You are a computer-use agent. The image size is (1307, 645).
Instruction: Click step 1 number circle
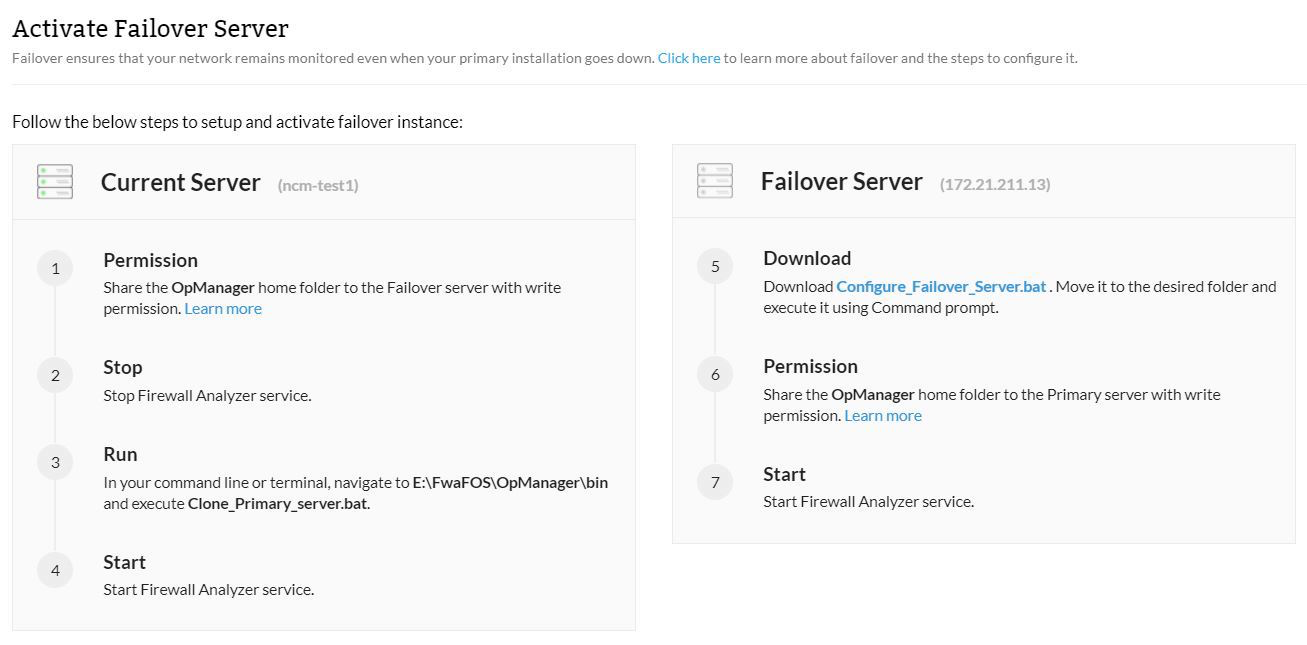point(55,268)
